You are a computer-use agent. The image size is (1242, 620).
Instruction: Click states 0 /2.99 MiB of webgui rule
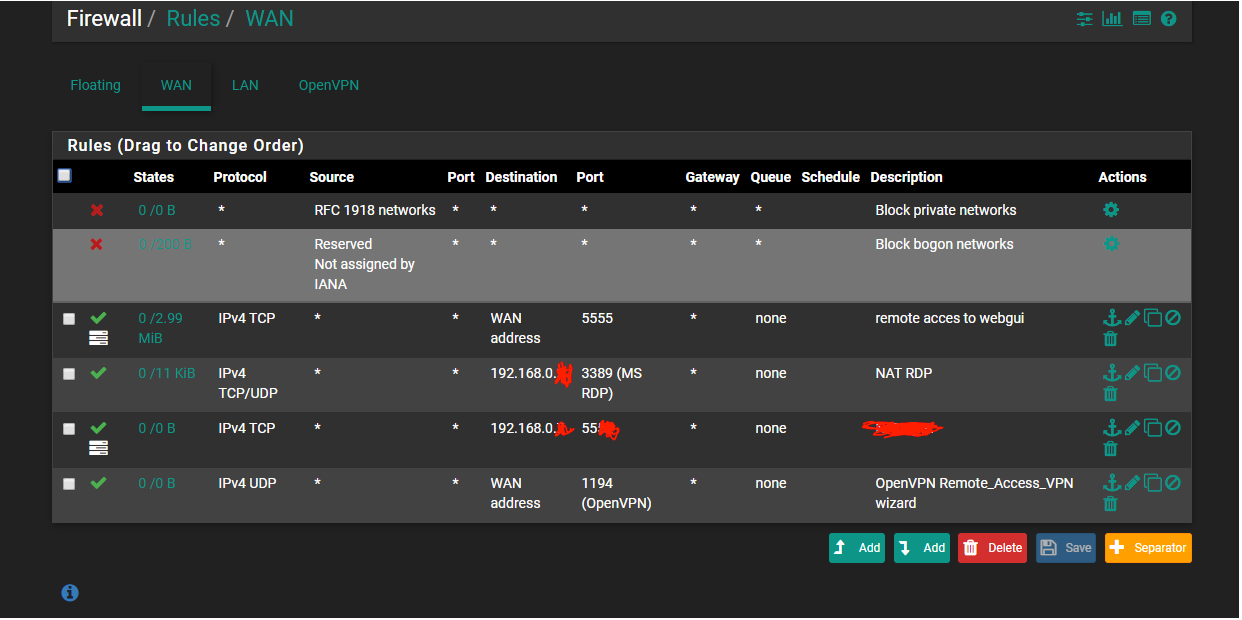click(160, 328)
